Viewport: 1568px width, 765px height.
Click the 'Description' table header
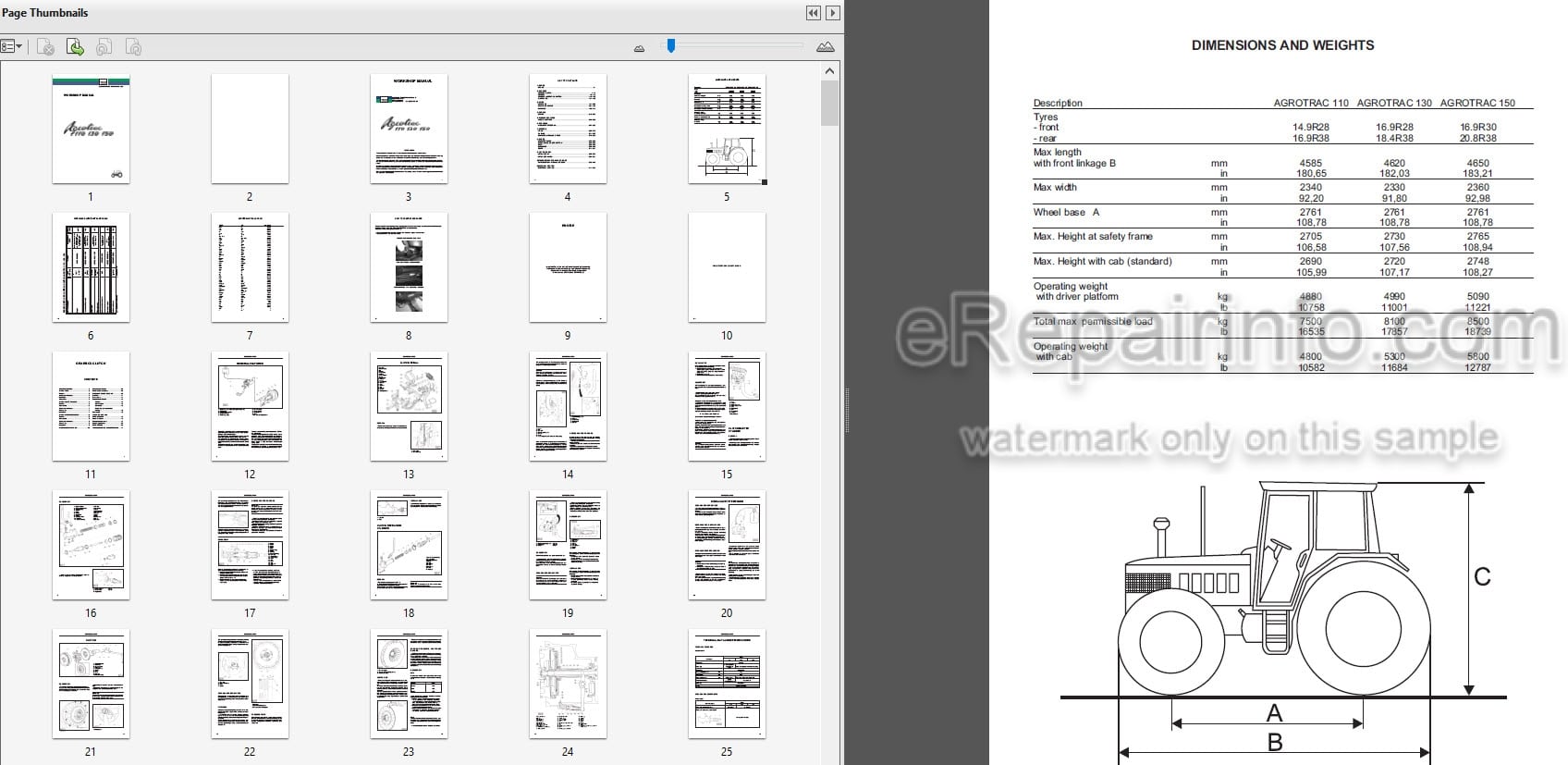coord(1058,103)
